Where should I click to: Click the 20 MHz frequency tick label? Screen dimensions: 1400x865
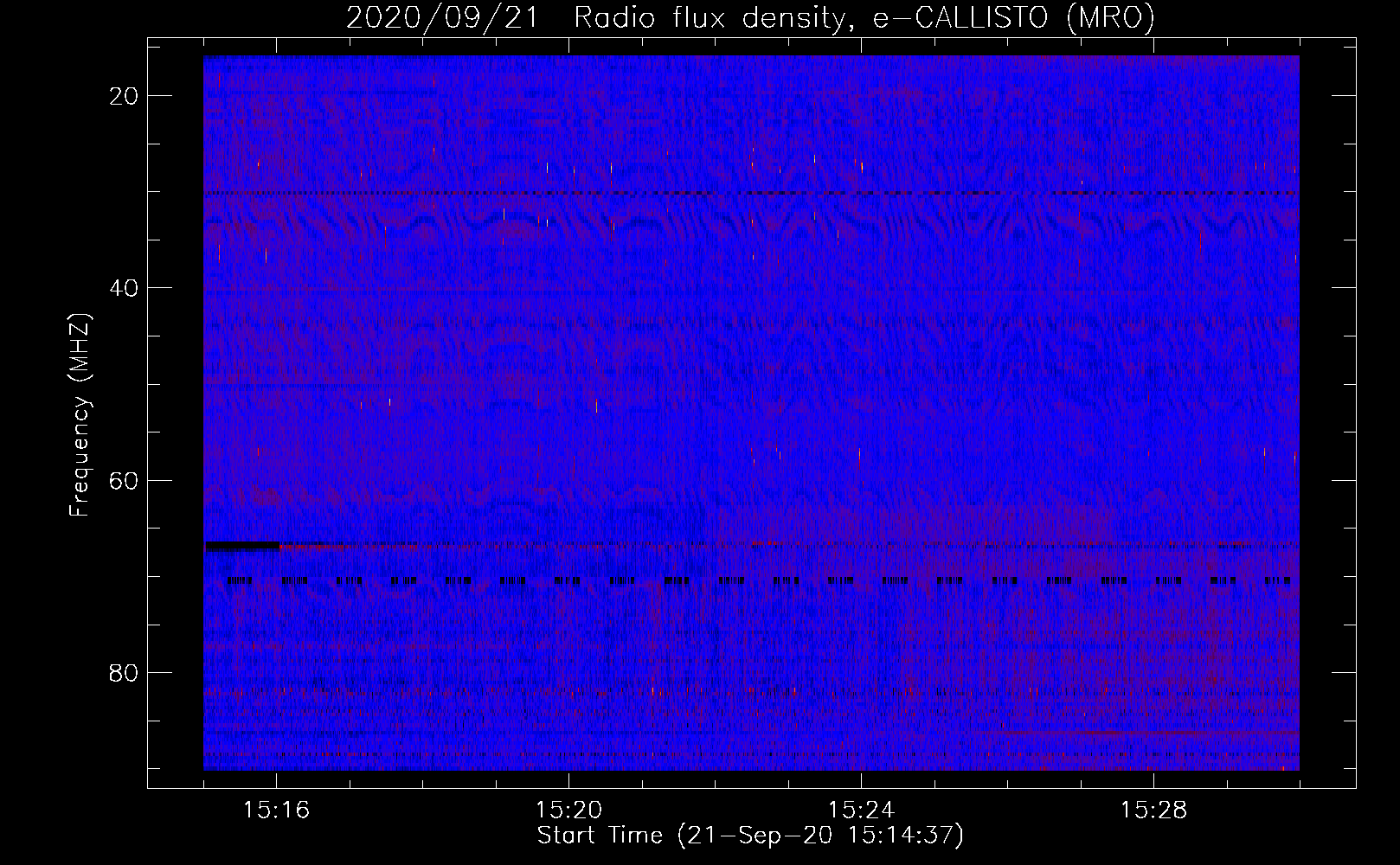pyautogui.click(x=125, y=96)
